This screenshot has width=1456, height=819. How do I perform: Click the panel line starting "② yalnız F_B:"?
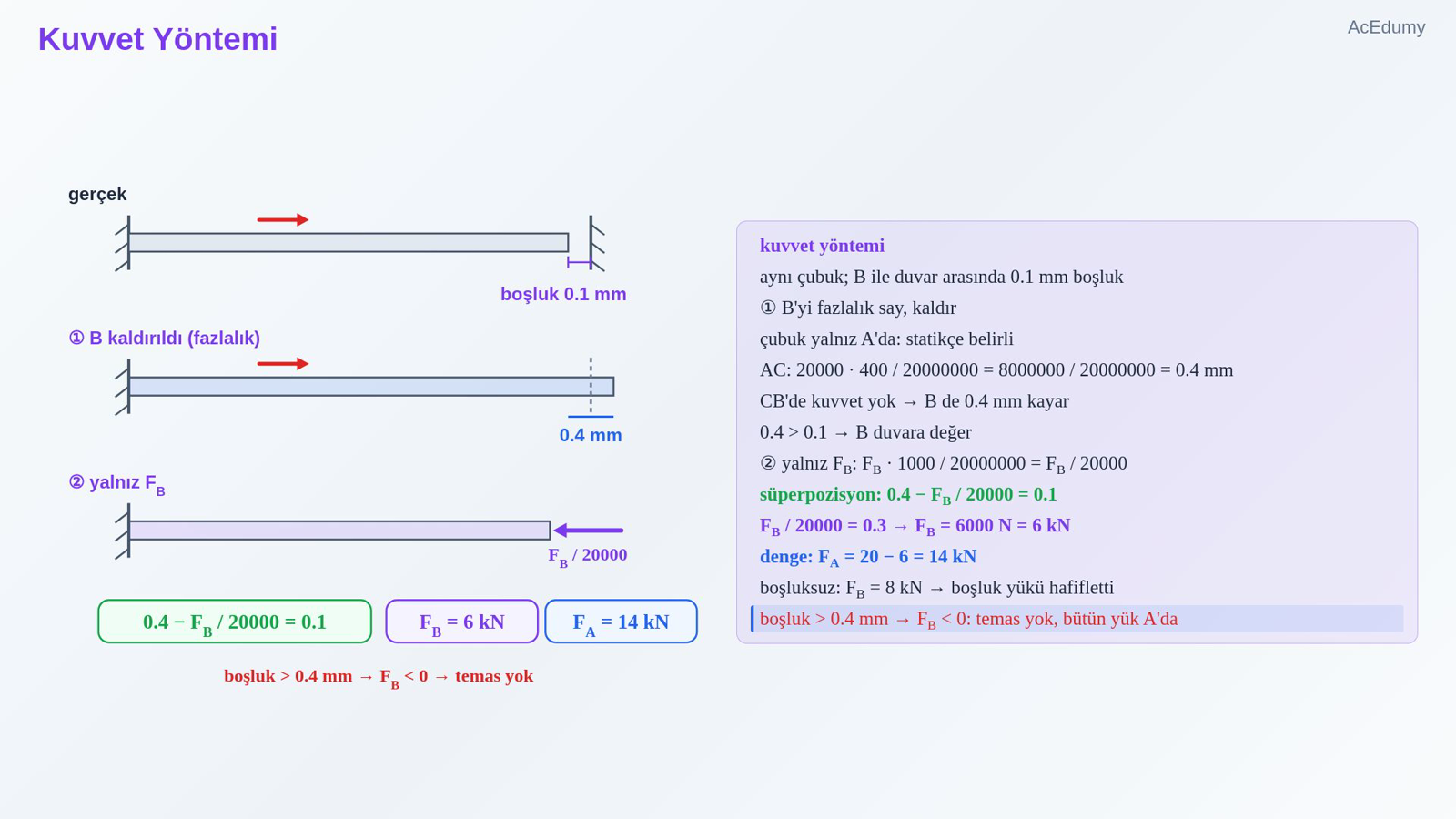pos(944,464)
